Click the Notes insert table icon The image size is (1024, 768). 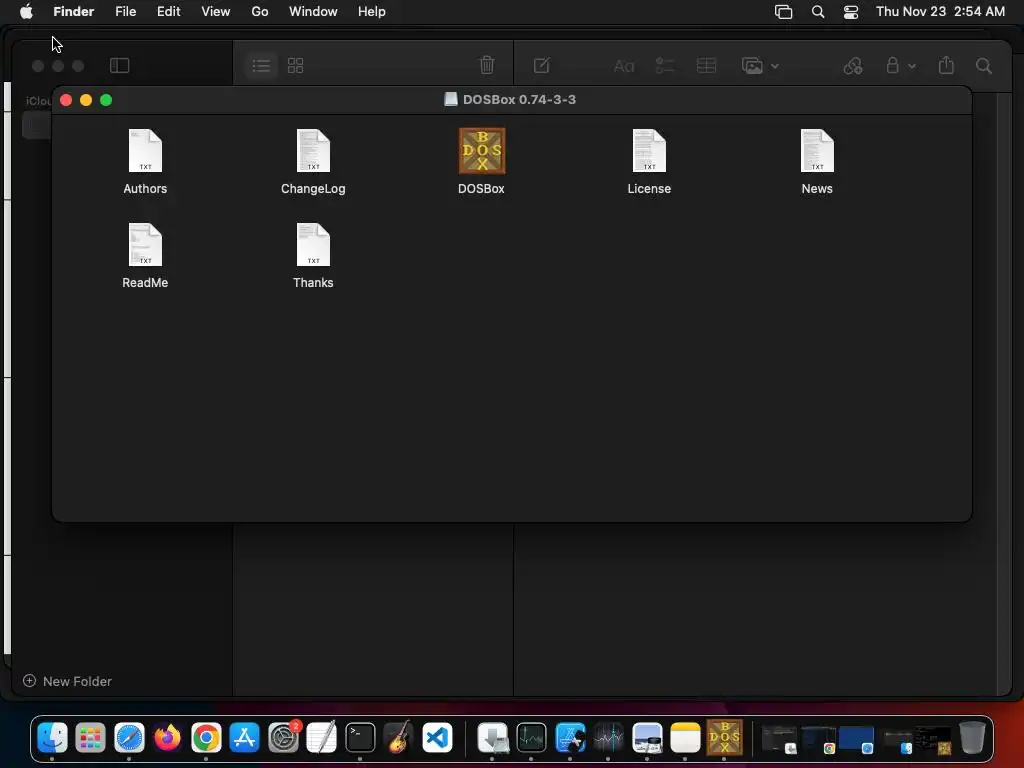[x=706, y=65]
